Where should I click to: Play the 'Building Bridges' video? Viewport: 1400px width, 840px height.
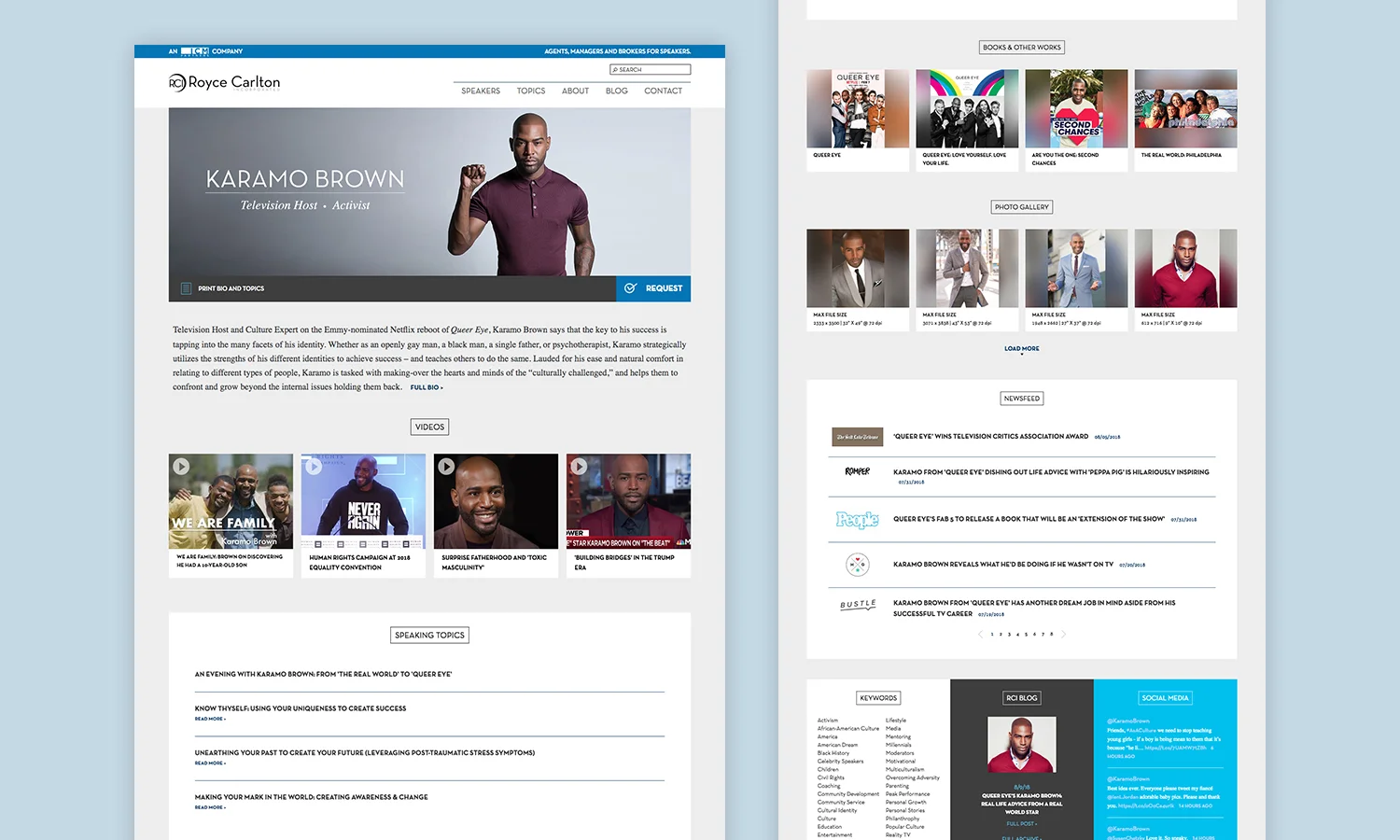click(x=579, y=467)
